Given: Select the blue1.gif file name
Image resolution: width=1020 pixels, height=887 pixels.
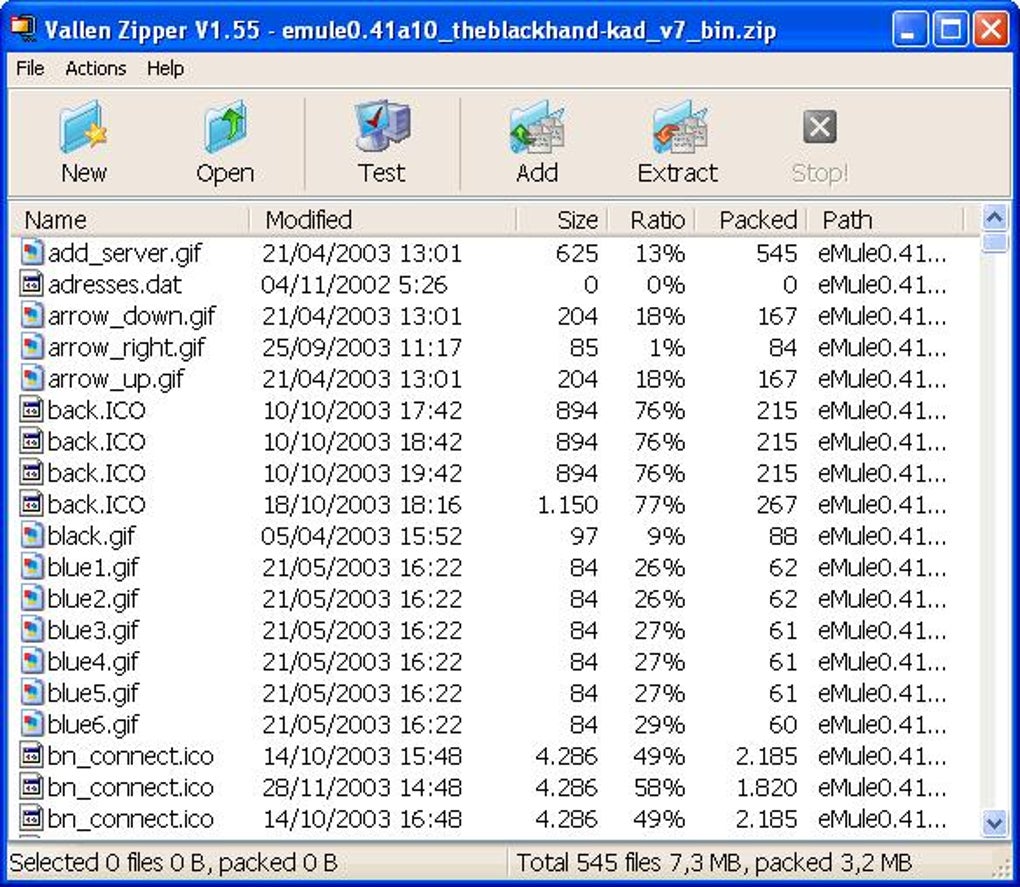Looking at the screenshot, I should click(93, 567).
